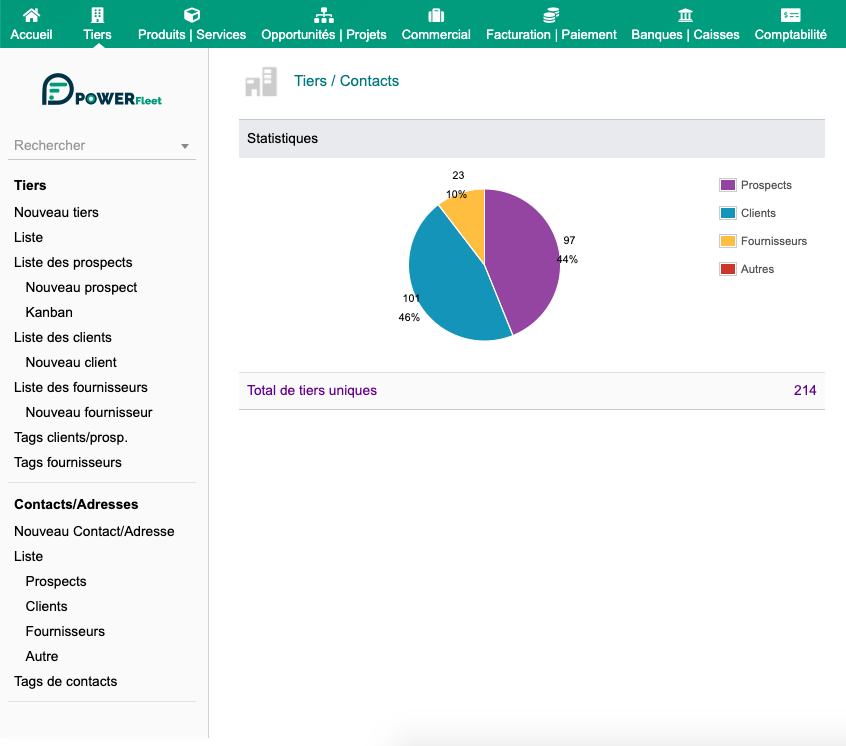Click the Clients legend label

[758, 213]
